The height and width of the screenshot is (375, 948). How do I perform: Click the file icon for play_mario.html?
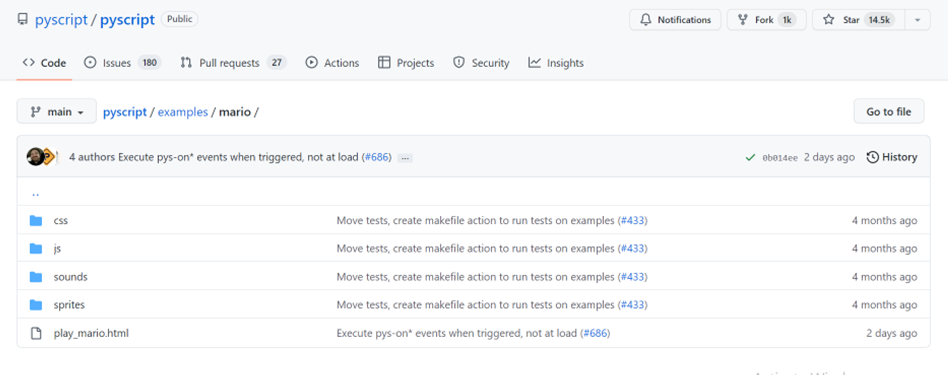click(x=36, y=333)
